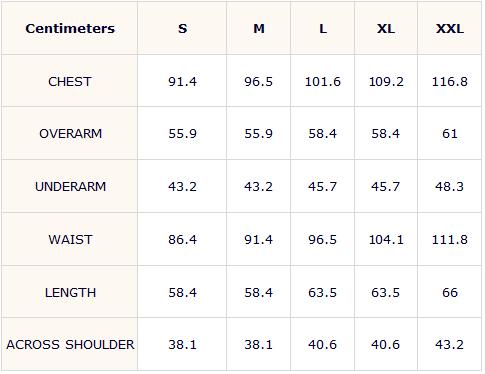485x374 pixels.
Task: Select the M size column header
Action: tap(259, 29)
